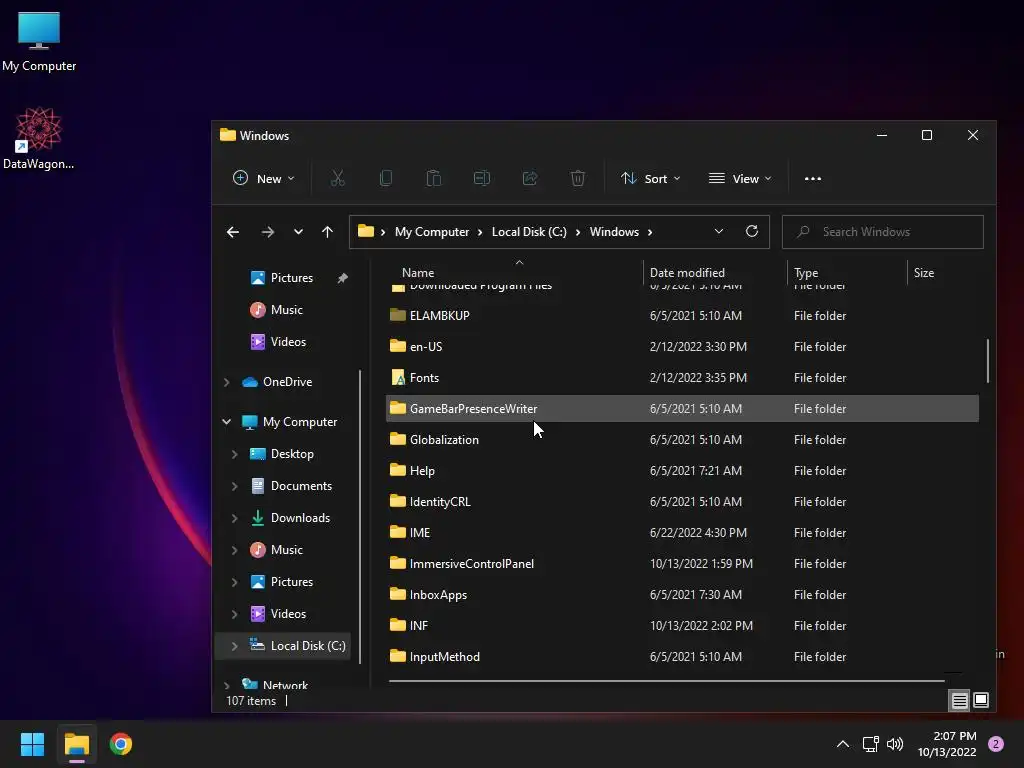Open recent locations dropdown arrow
1024x768 pixels.
(x=298, y=232)
